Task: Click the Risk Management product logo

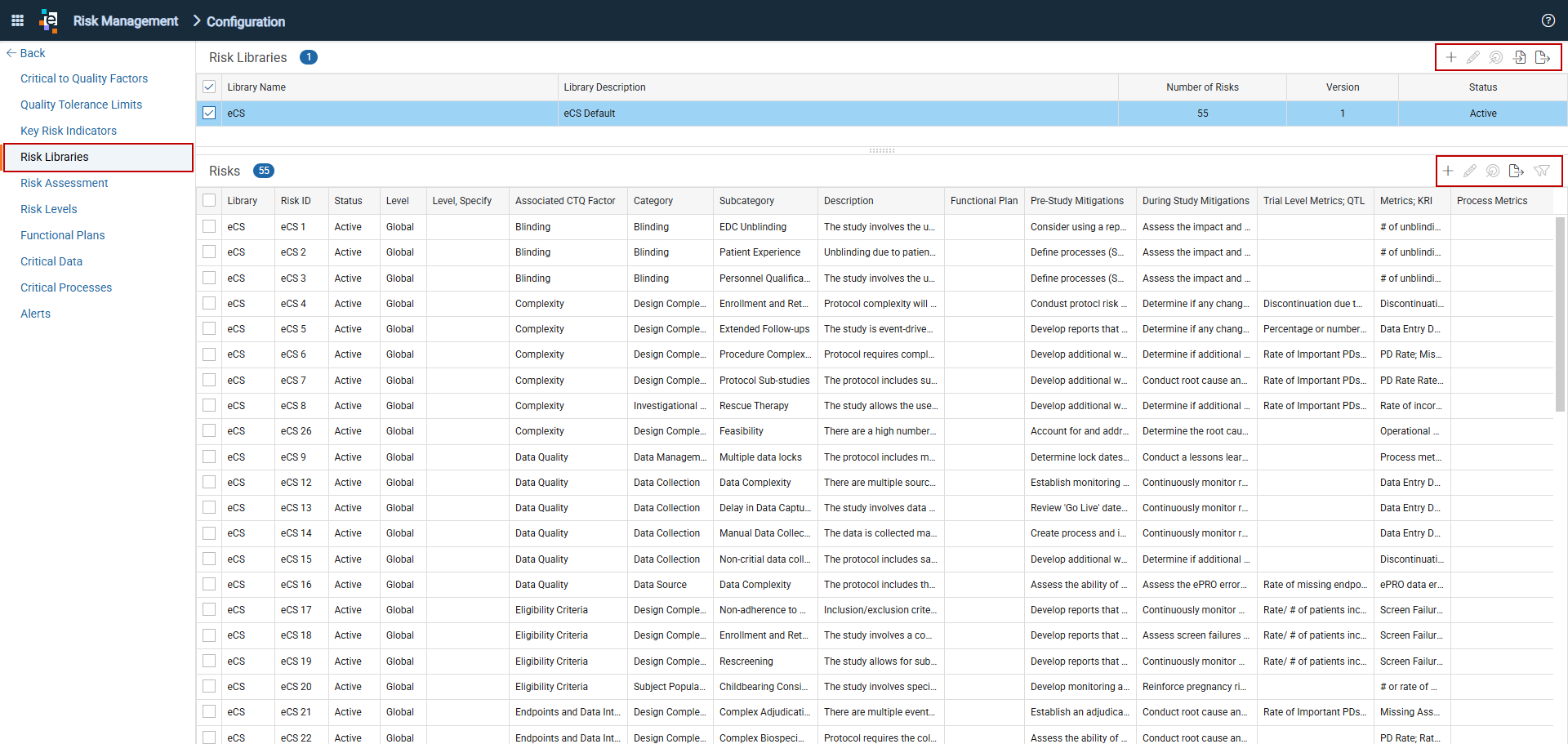Action: 49,20
